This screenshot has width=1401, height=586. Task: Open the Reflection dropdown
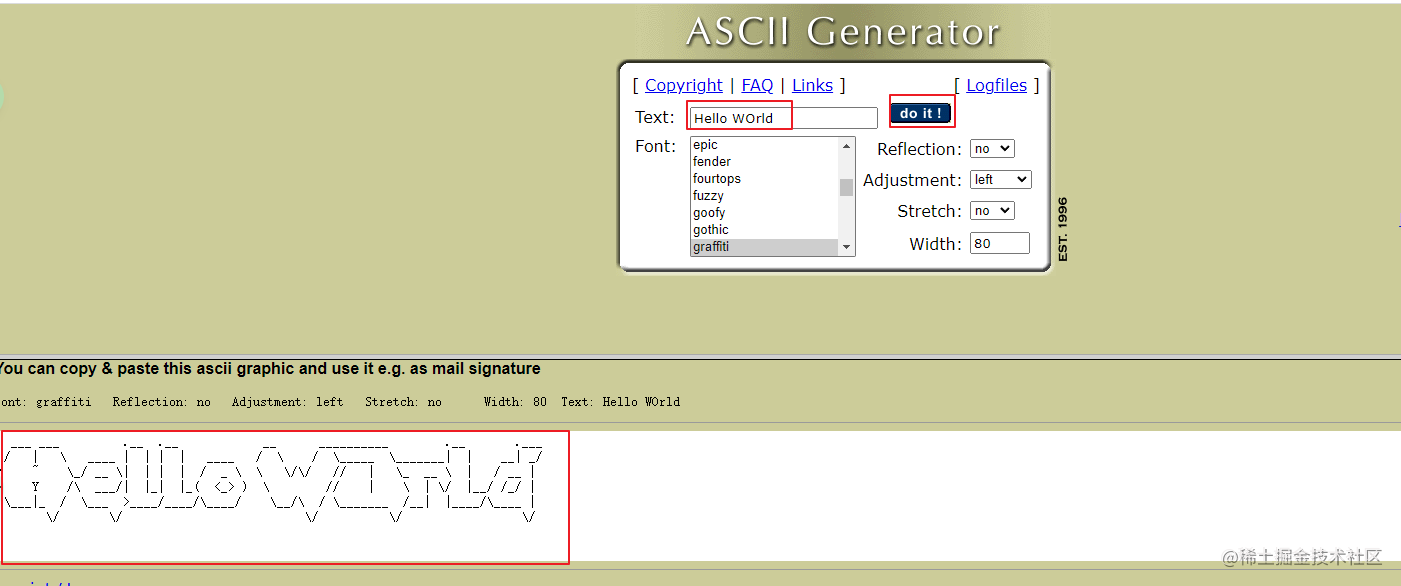pos(992,149)
